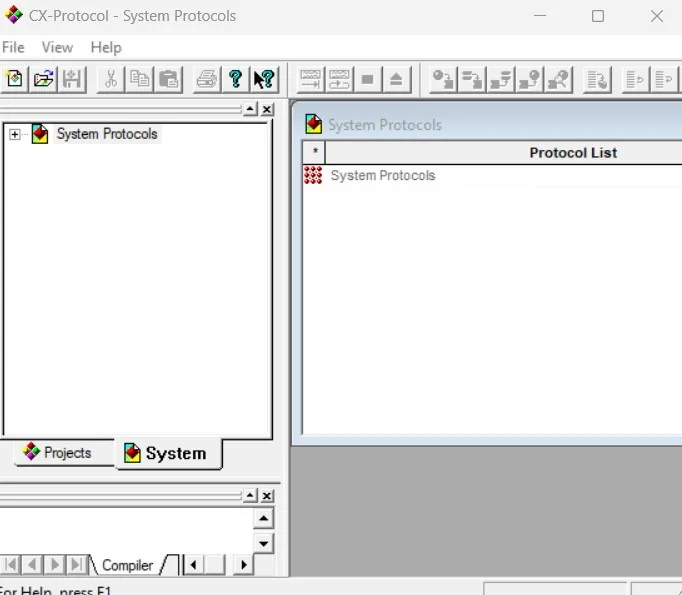Open the View menu
The height and width of the screenshot is (595, 682).
pos(57,47)
